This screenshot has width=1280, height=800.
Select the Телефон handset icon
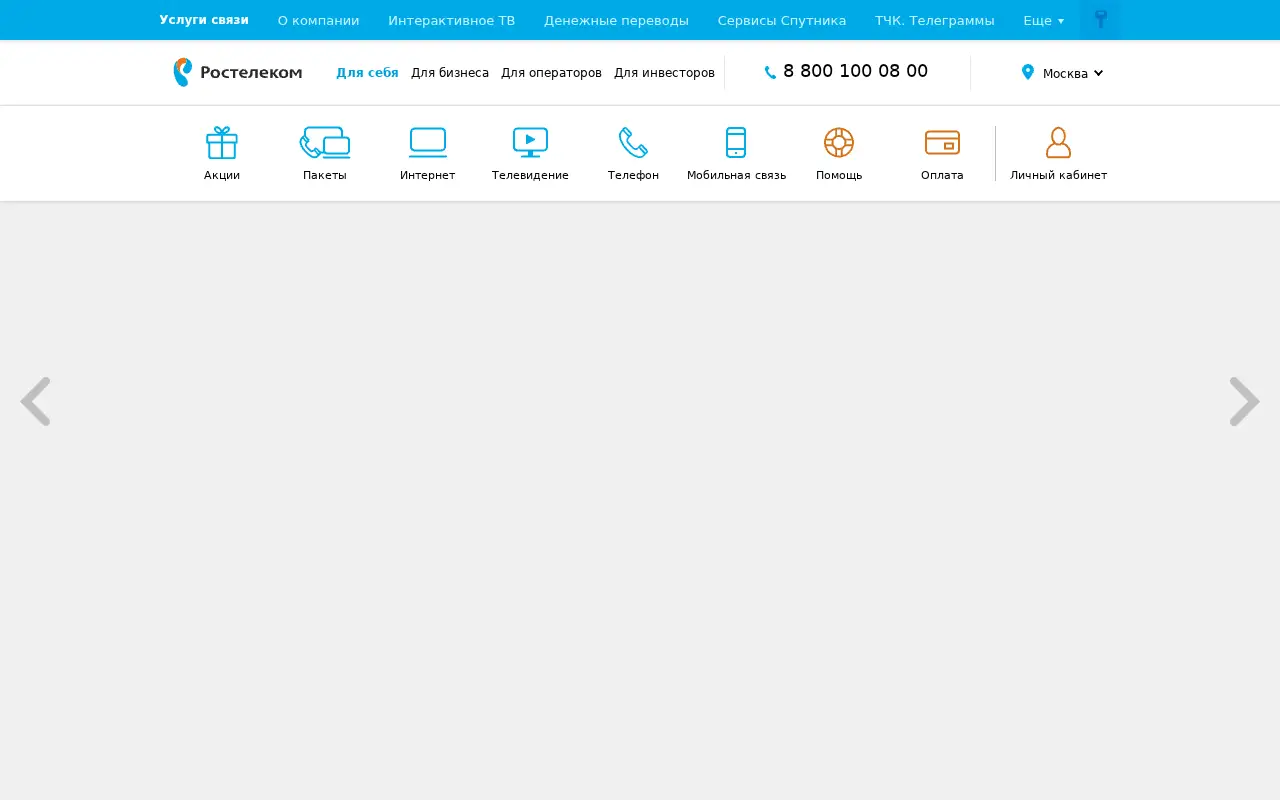[633, 143]
